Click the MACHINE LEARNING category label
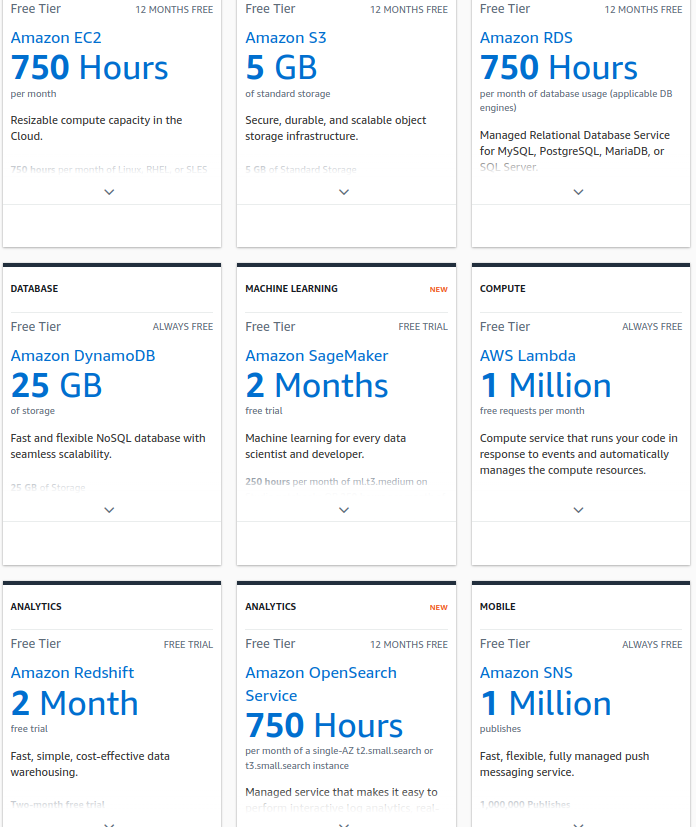The image size is (696, 827). (x=292, y=289)
